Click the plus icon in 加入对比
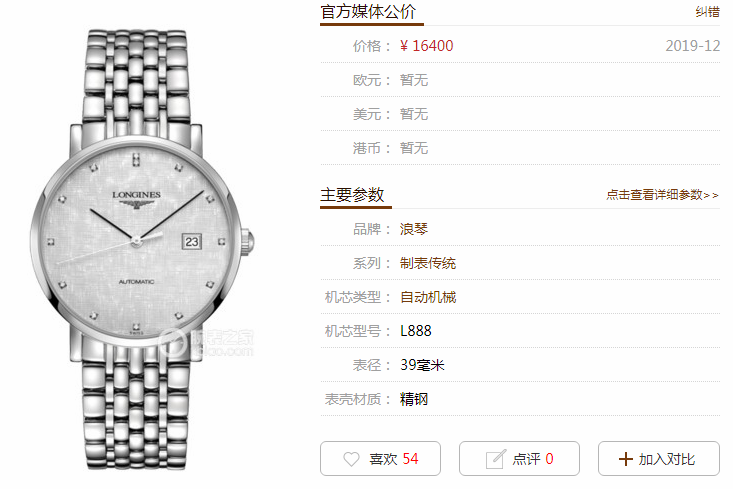The width and height of the screenshot is (733, 489). [x=625, y=459]
